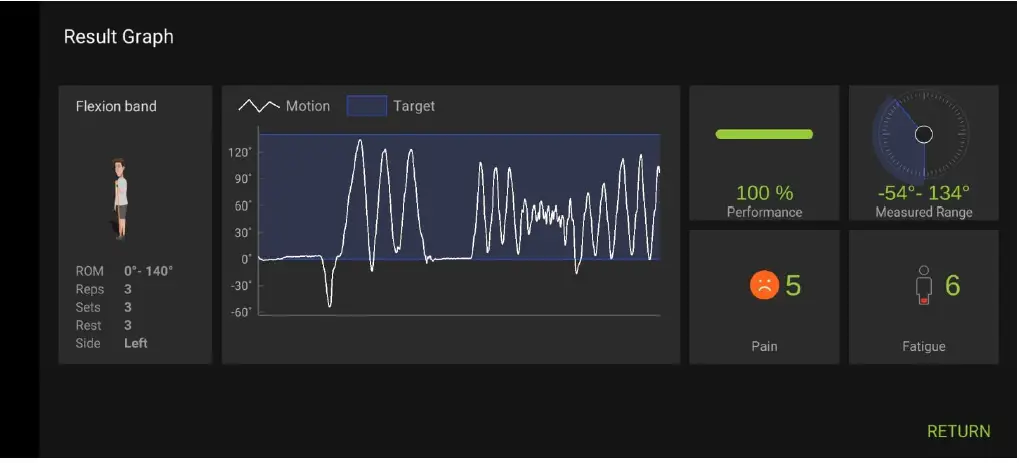Click the Flexion band heading
This screenshot has height=463, width=1019.
(116, 106)
